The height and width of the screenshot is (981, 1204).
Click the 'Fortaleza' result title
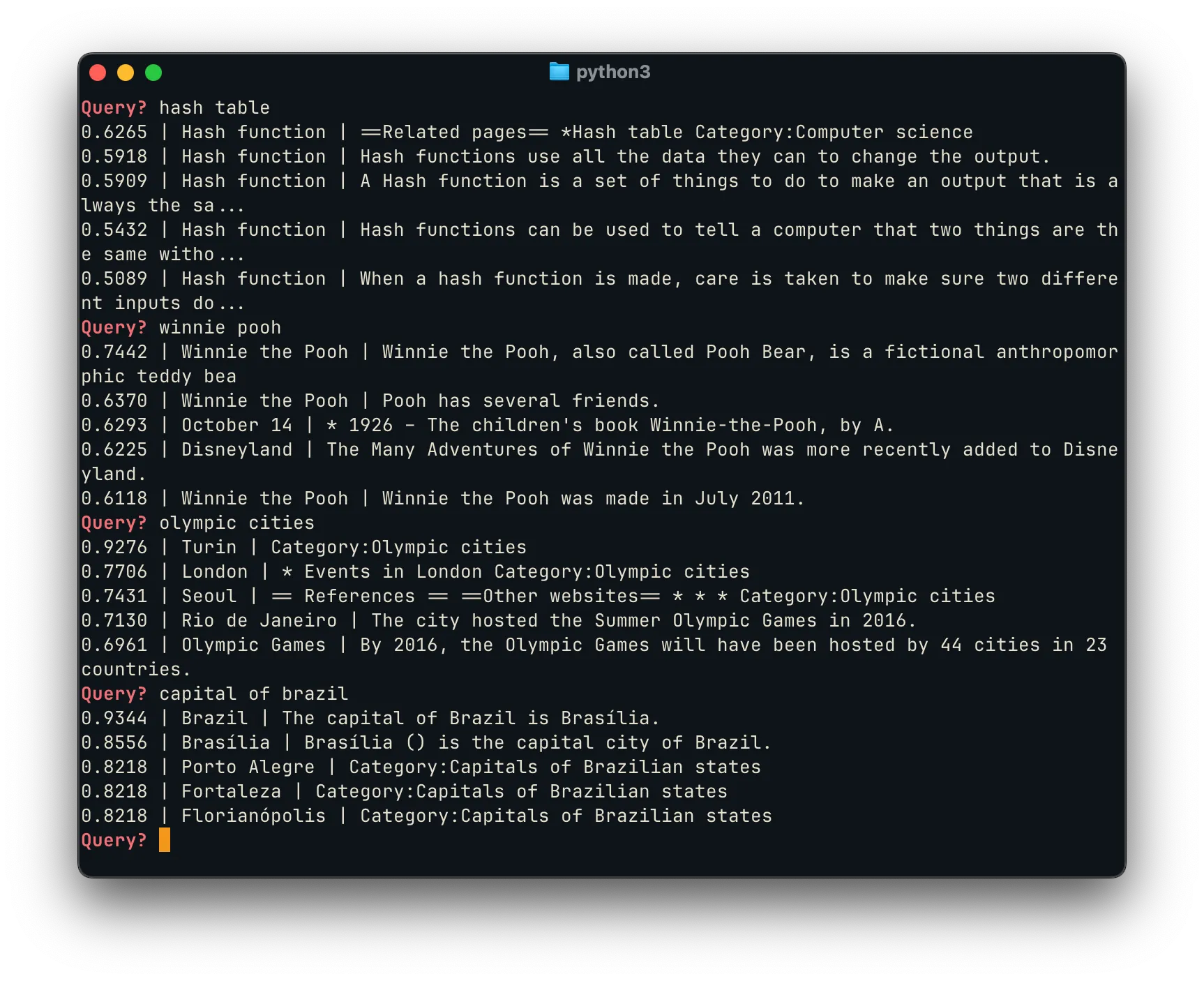click(x=231, y=791)
